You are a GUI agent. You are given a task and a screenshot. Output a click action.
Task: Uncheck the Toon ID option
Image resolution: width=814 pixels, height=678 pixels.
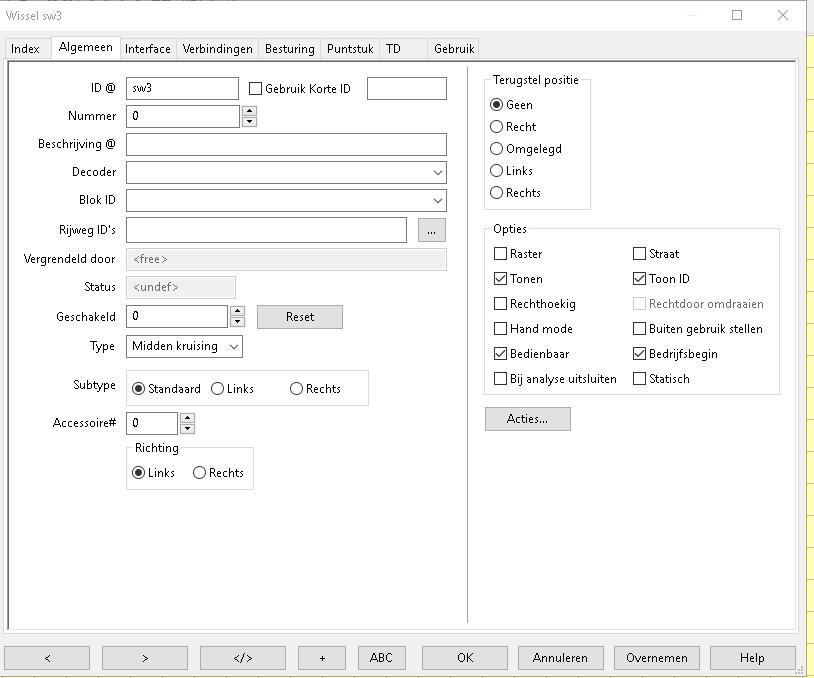click(x=640, y=279)
